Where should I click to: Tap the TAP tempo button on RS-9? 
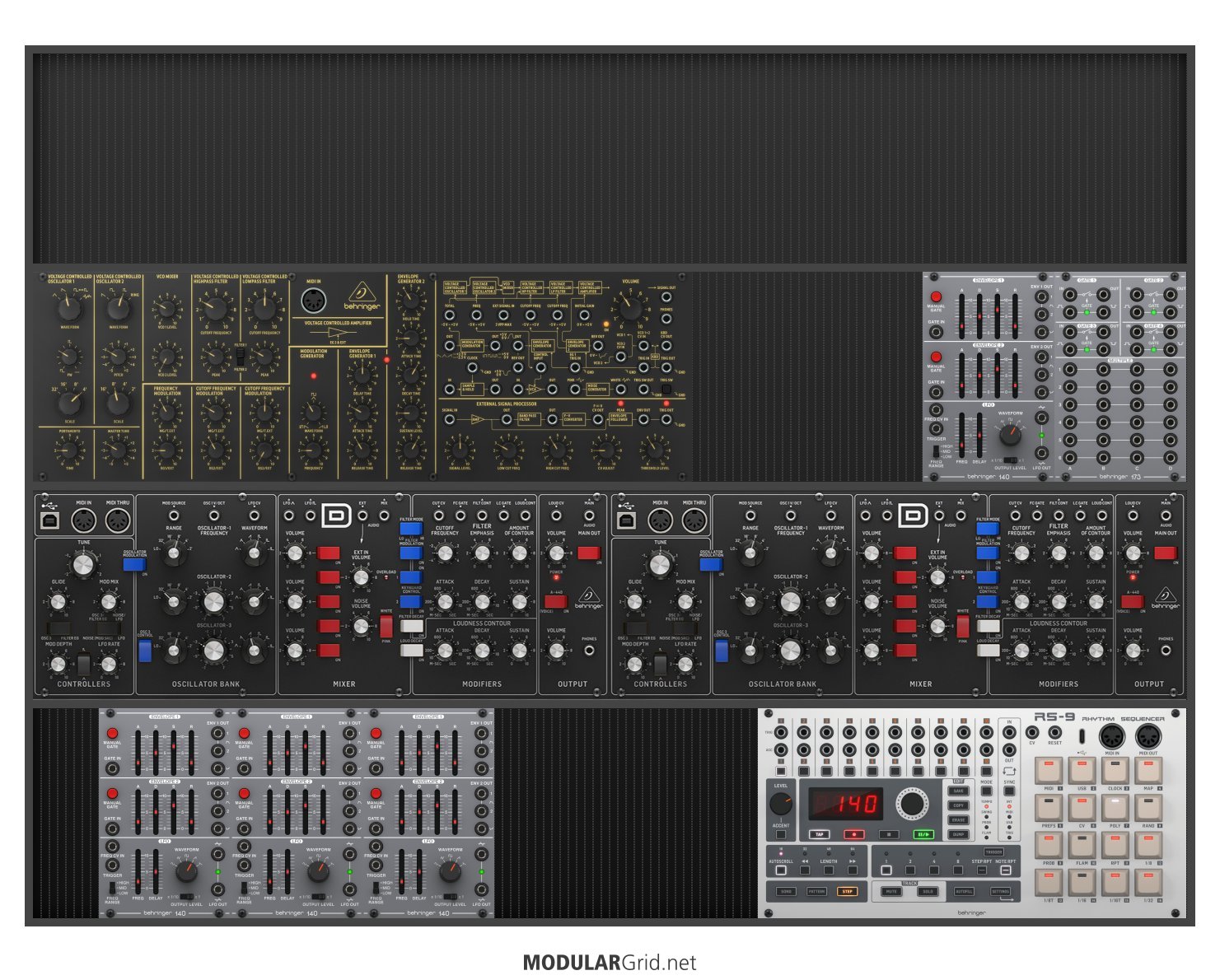click(x=819, y=834)
